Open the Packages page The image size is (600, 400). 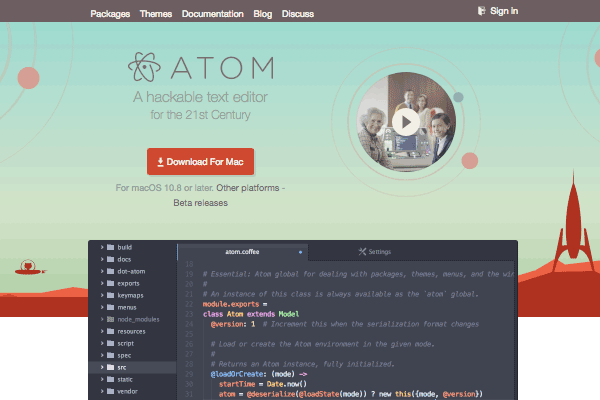(x=110, y=14)
